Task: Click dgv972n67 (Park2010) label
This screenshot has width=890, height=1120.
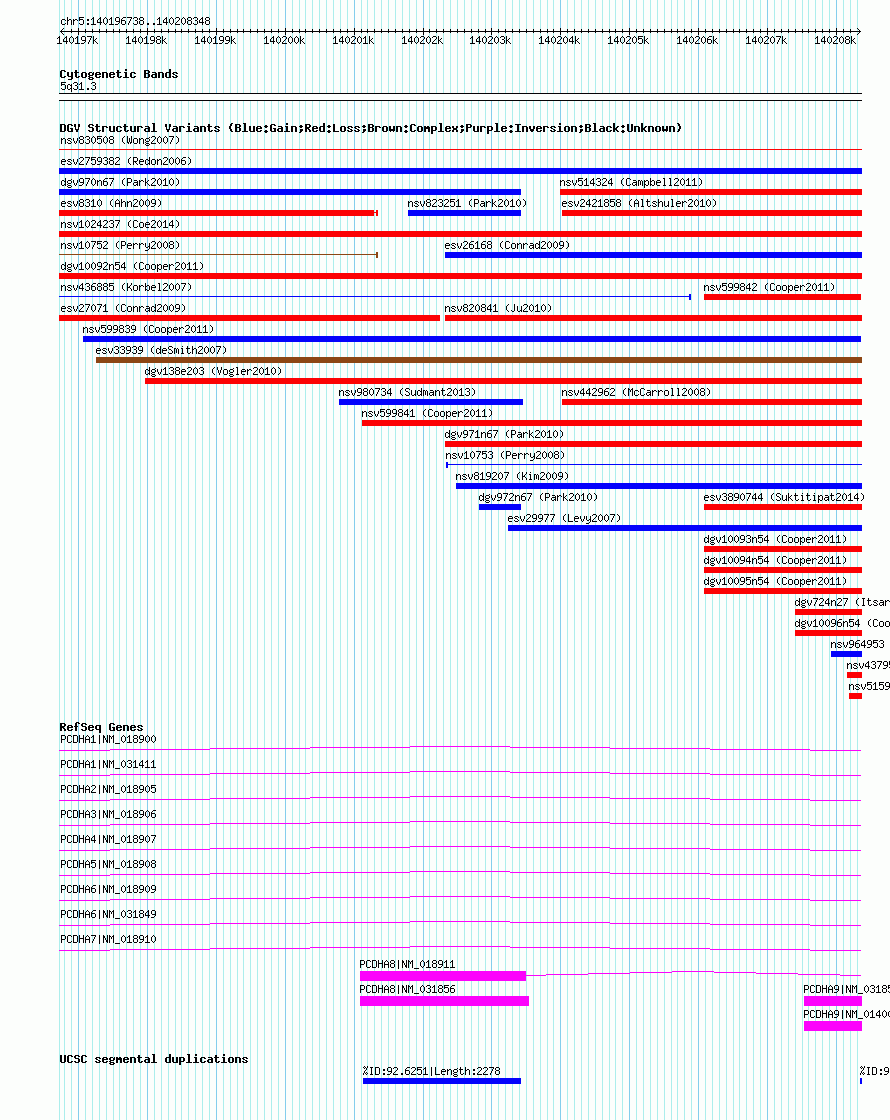Action: [539, 497]
